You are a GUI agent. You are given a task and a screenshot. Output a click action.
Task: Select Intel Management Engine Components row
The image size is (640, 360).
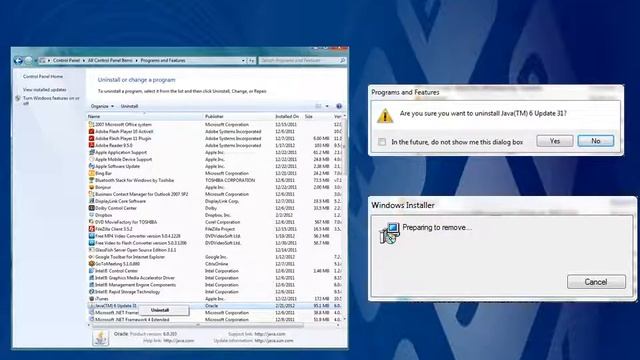pyautogui.click(x=215, y=285)
